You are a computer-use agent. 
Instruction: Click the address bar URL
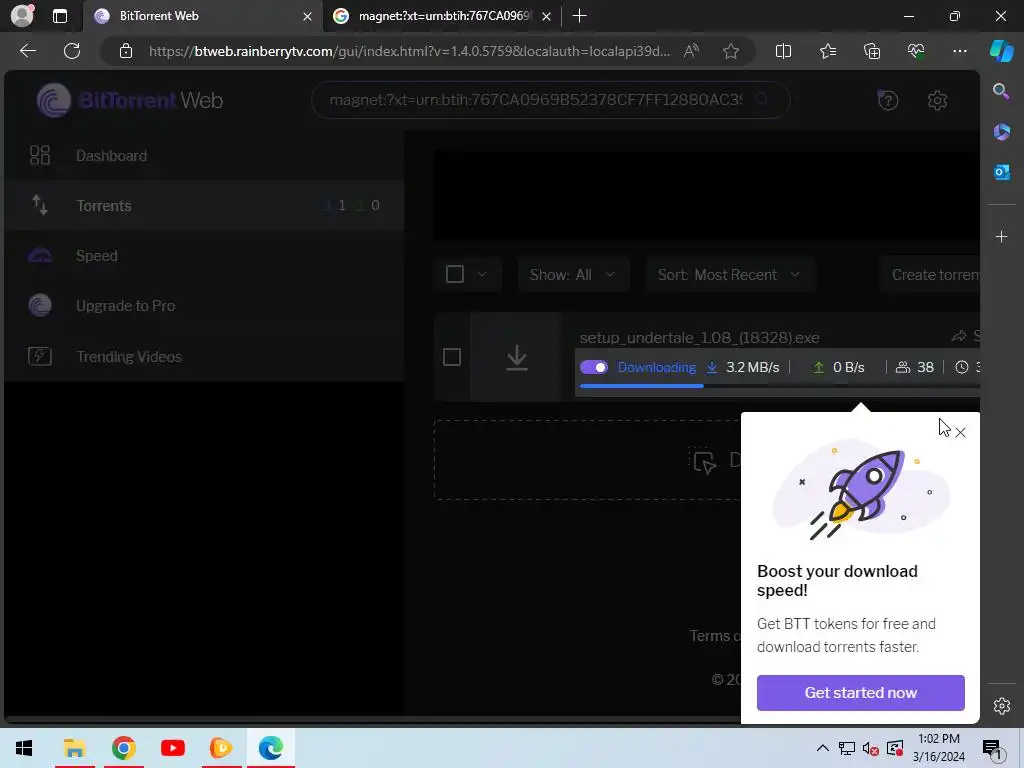pos(409,51)
